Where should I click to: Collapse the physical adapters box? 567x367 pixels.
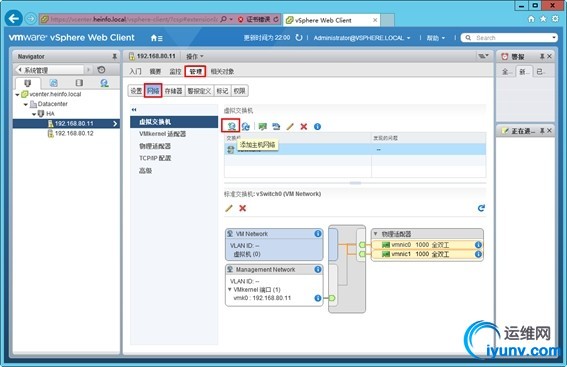[375, 234]
